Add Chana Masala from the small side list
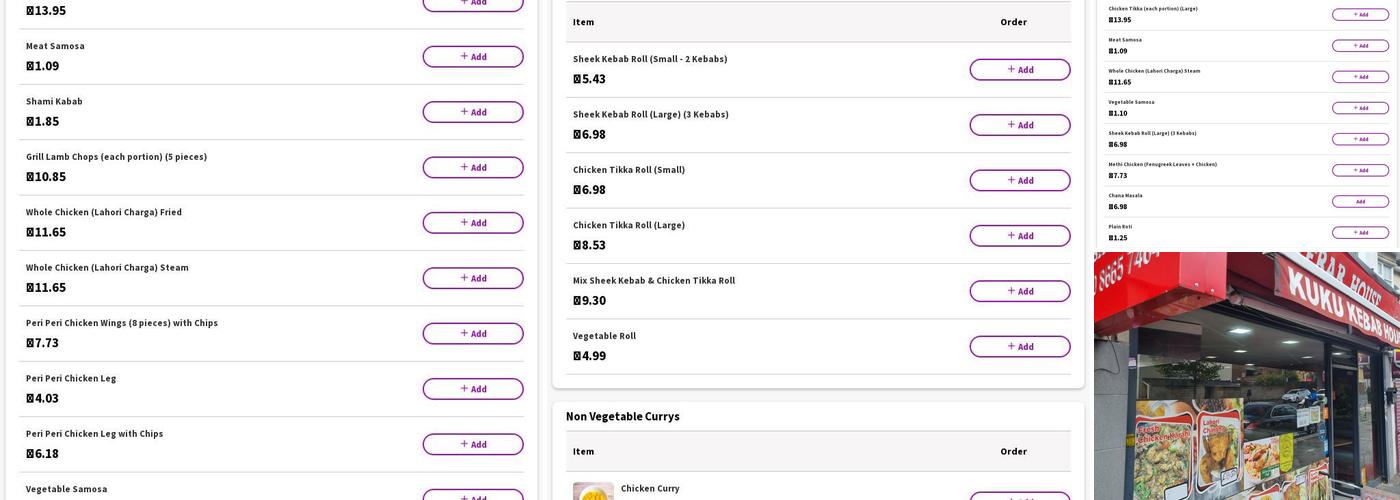The height and width of the screenshot is (500, 1400). click(1359, 202)
